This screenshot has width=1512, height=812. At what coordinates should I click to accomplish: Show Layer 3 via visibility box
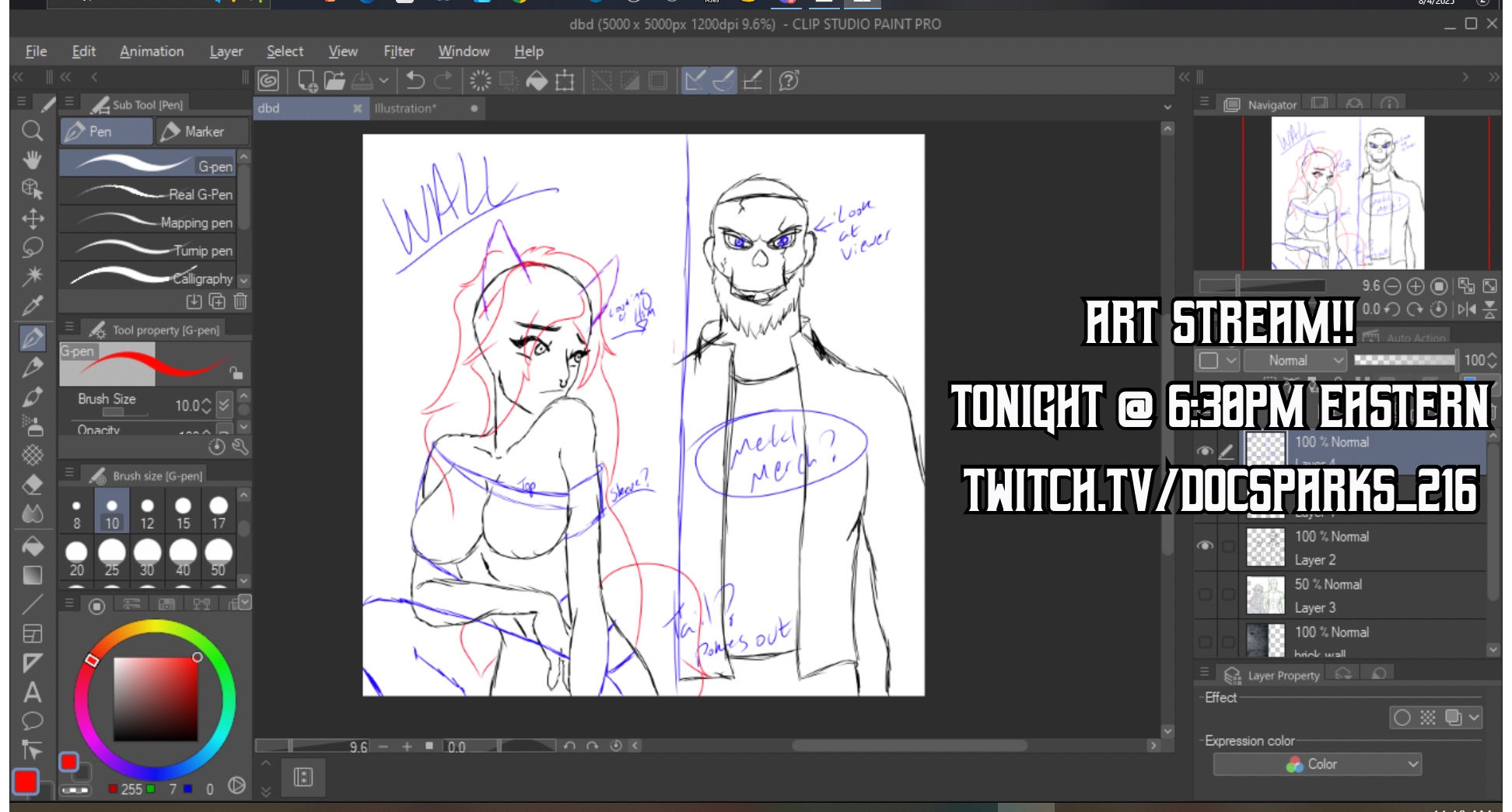(x=1205, y=595)
